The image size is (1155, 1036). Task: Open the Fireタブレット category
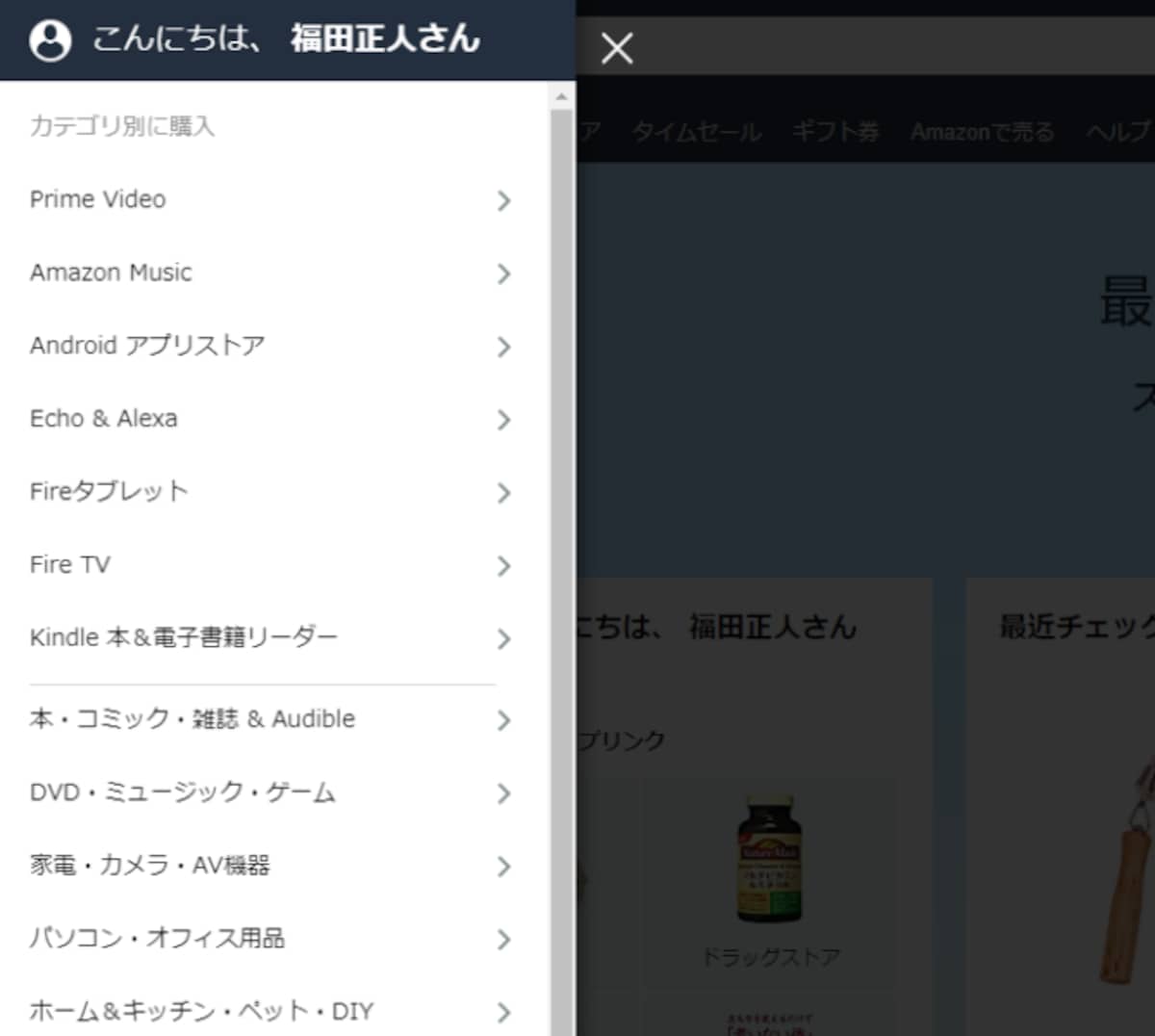click(x=274, y=492)
